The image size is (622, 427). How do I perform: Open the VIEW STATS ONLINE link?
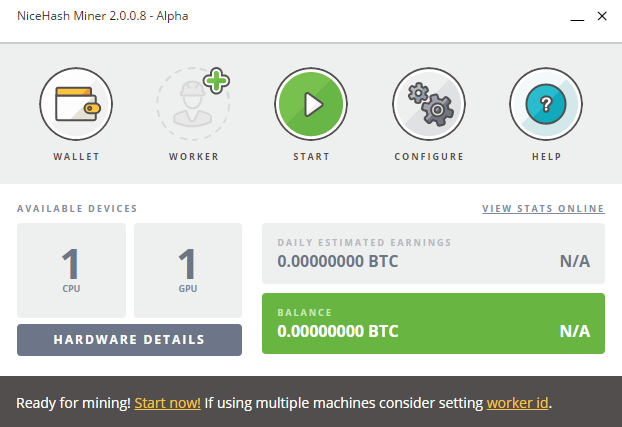click(543, 208)
